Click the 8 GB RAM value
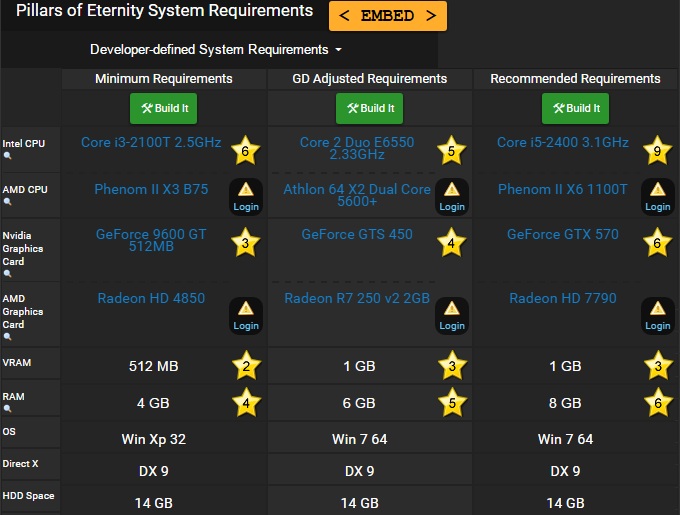680x515 pixels. tap(565, 403)
